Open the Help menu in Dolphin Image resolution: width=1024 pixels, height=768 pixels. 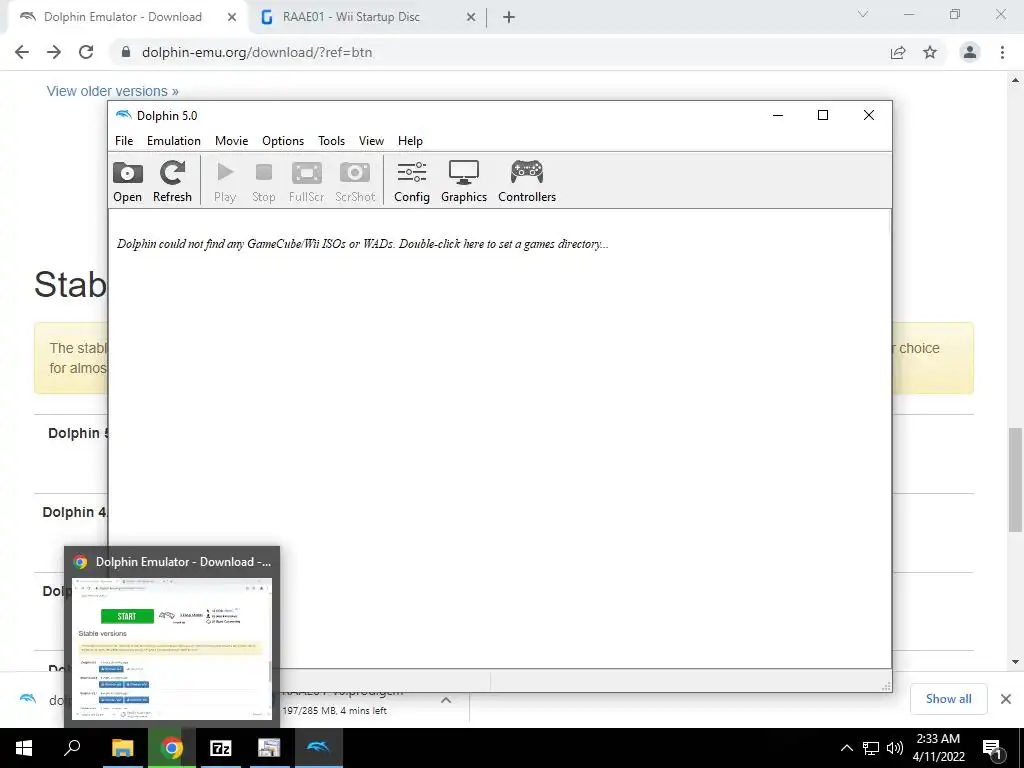tap(410, 140)
